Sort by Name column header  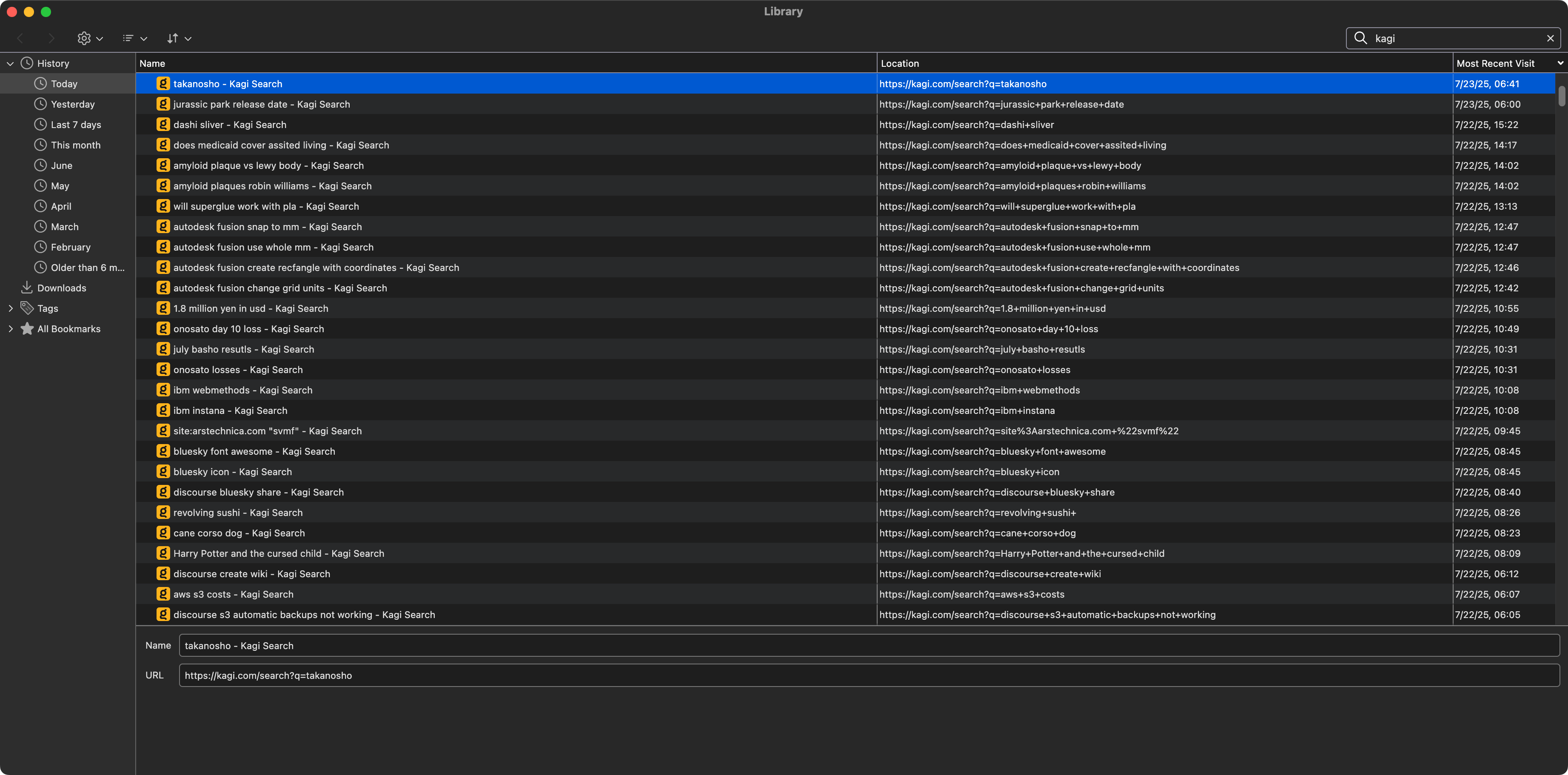point(506,63)
